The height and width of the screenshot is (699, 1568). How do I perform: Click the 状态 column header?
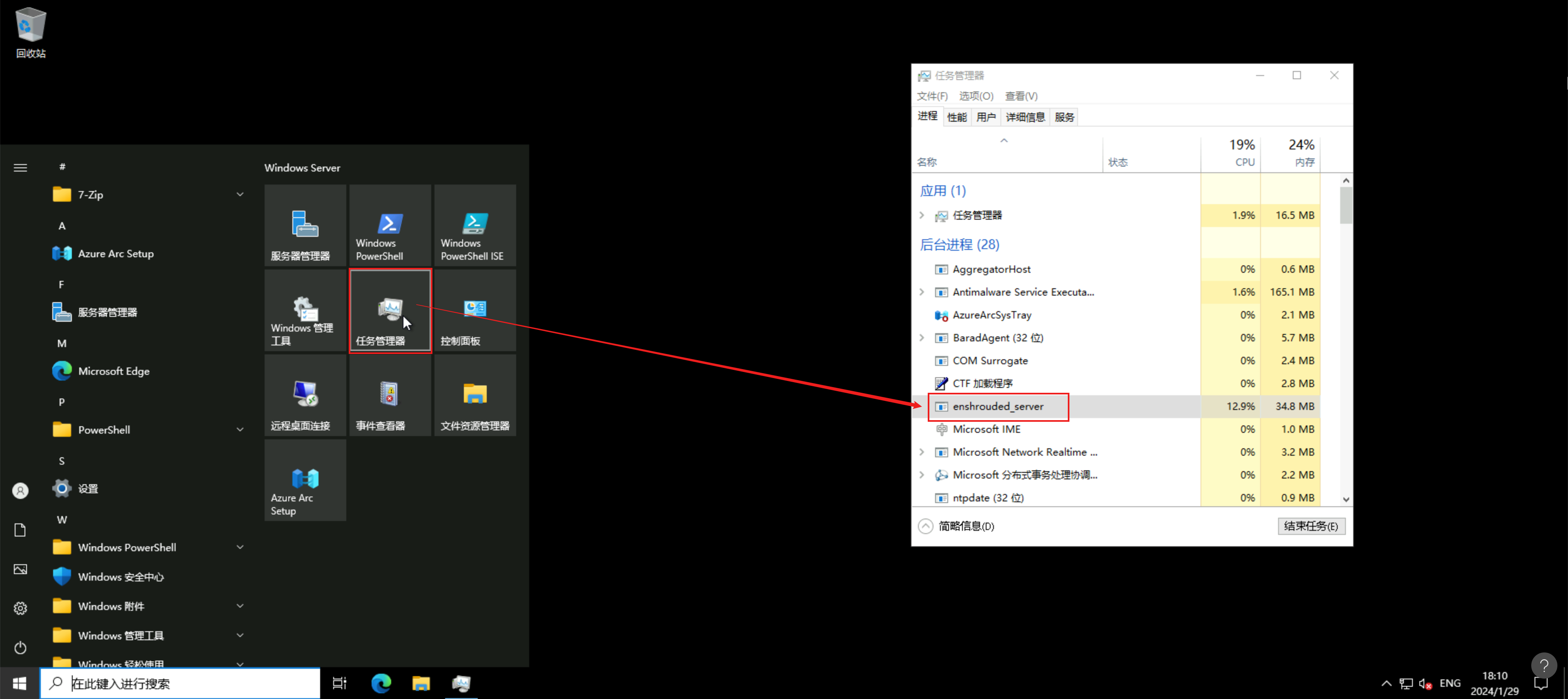tap(1151, 155)
